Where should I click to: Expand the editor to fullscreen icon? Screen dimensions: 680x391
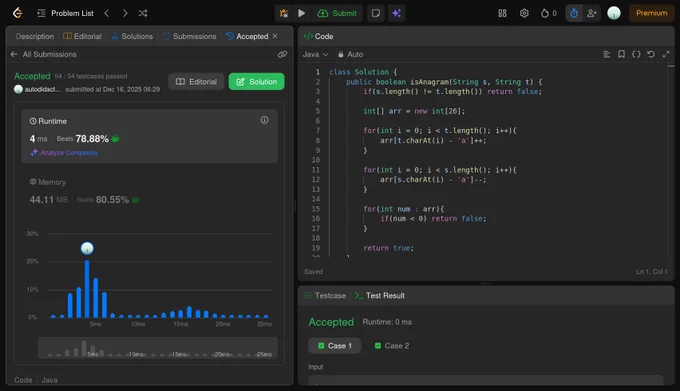click(x=666, y=54)
